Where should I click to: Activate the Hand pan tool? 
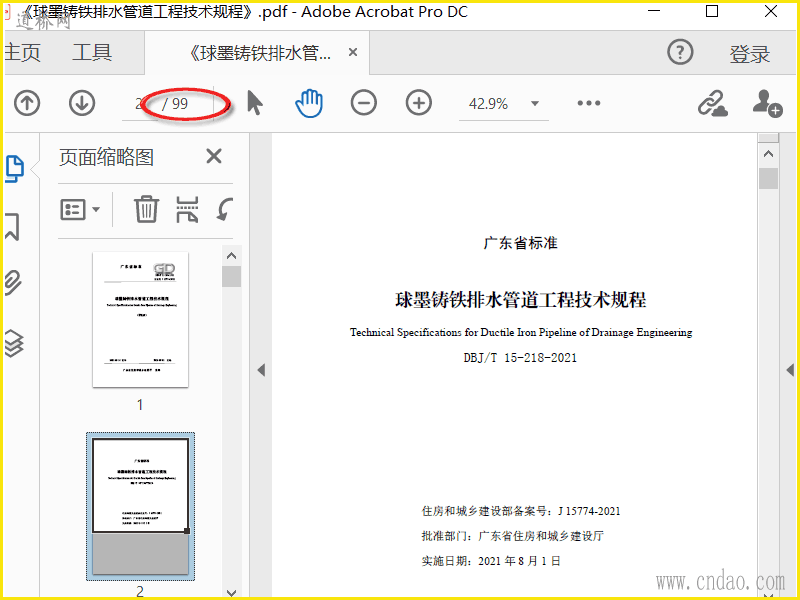tap(309, 103)
